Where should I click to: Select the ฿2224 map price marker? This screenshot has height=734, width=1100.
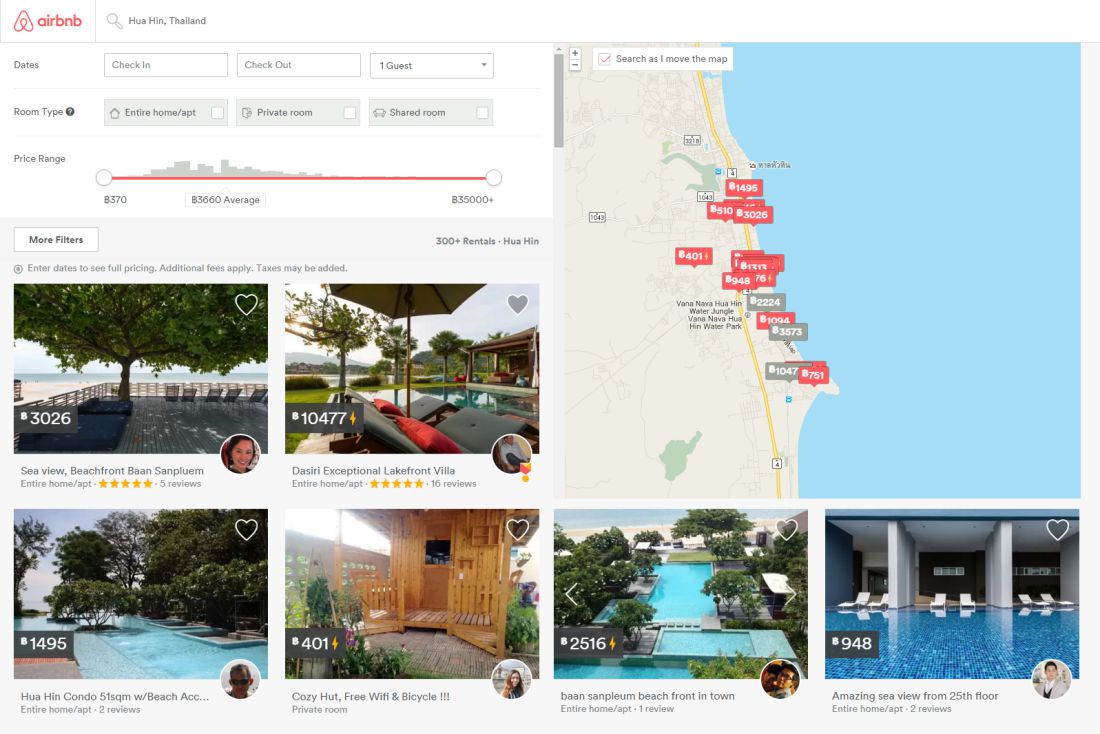coord(766,302)
